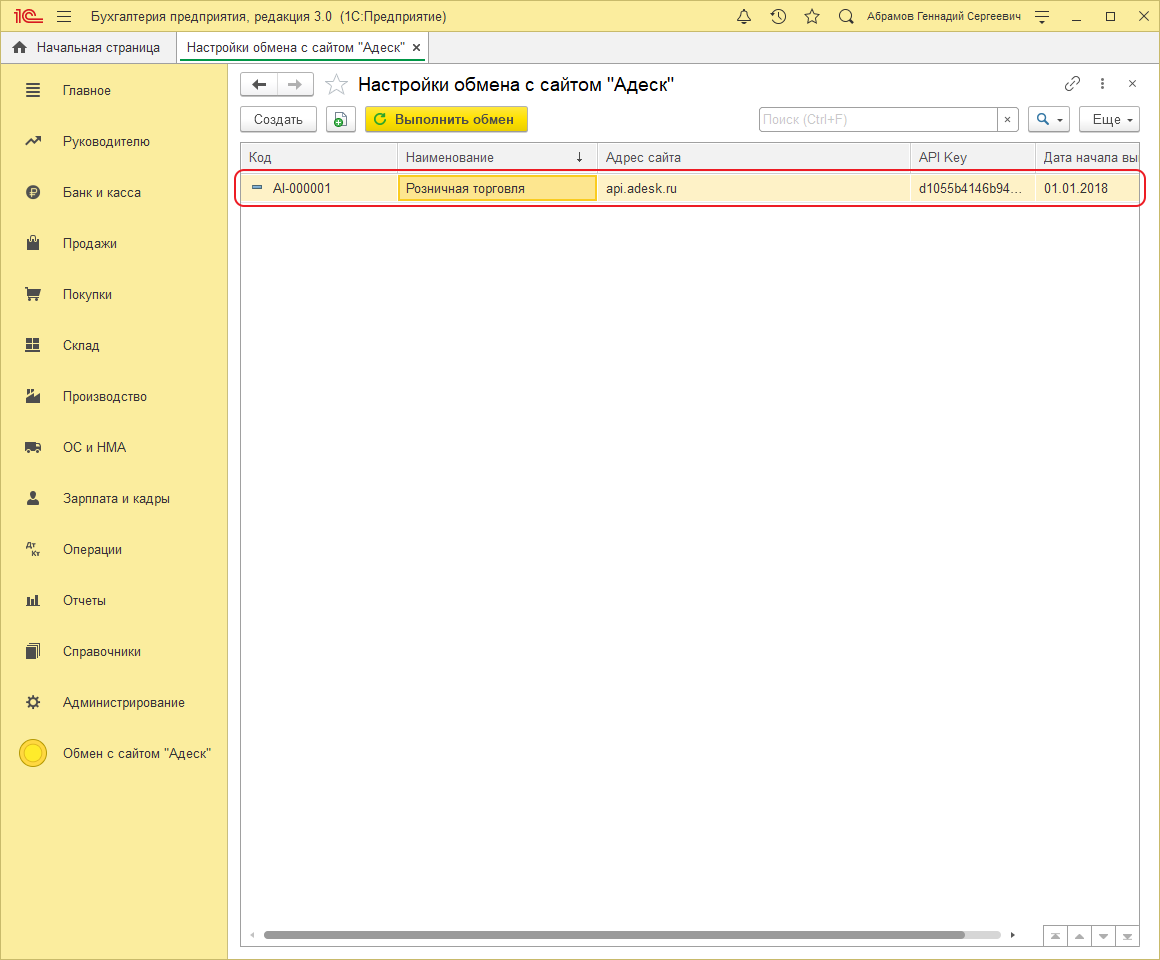1160x960 pixels.
Task: Click the Поиск (Ctrl+F) search field
Action: [878, 119]
